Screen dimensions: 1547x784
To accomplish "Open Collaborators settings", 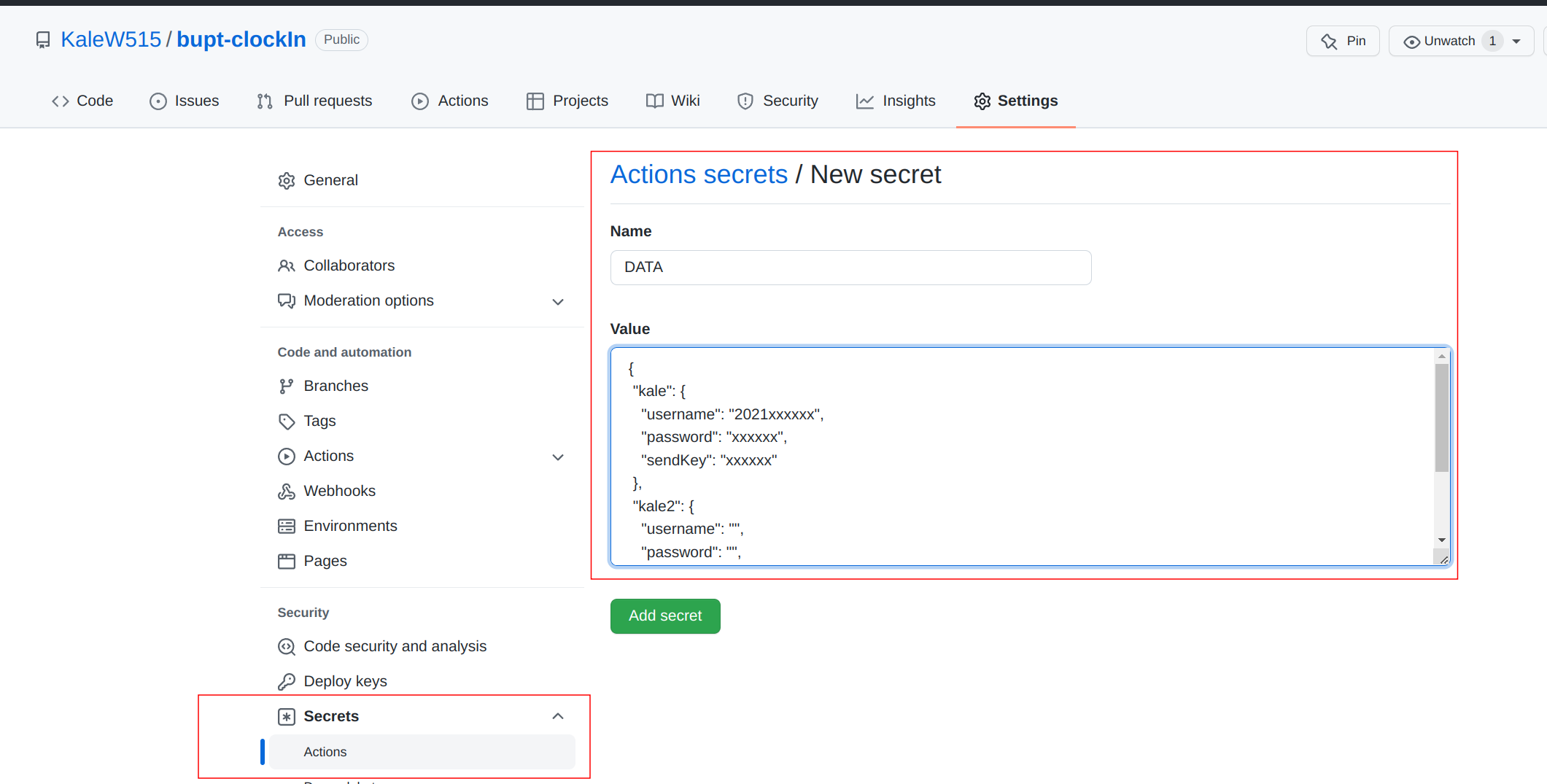I will [x=422, y=265].
